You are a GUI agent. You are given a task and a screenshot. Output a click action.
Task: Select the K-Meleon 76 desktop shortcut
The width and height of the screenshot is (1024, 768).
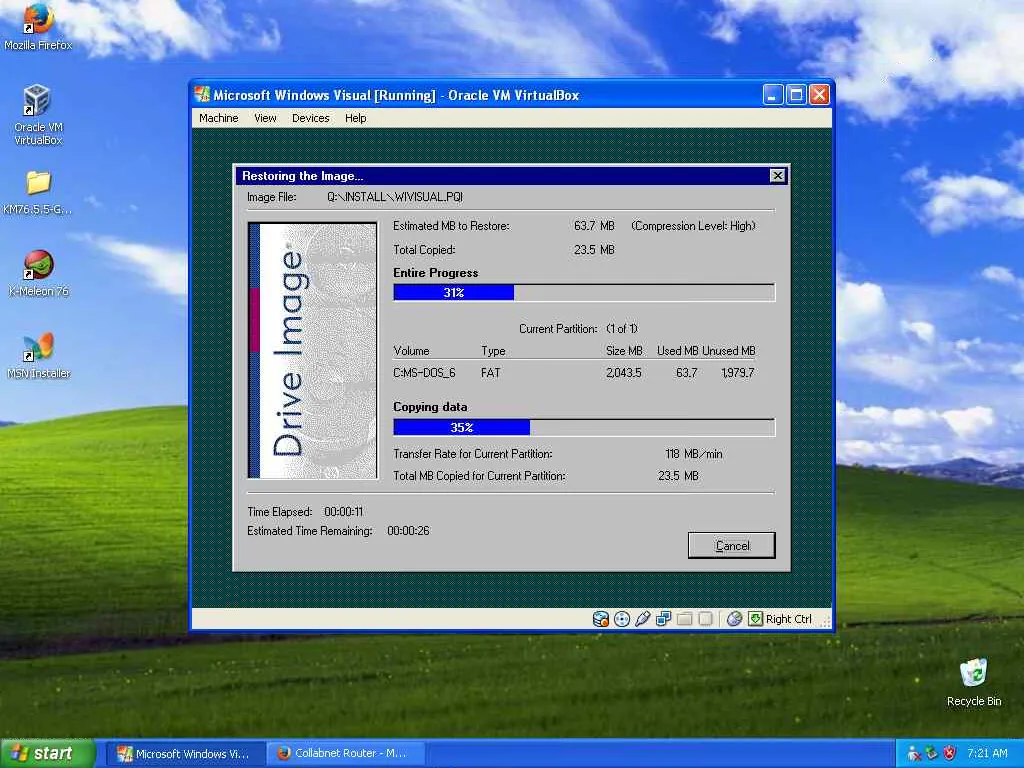pos(38,273)
